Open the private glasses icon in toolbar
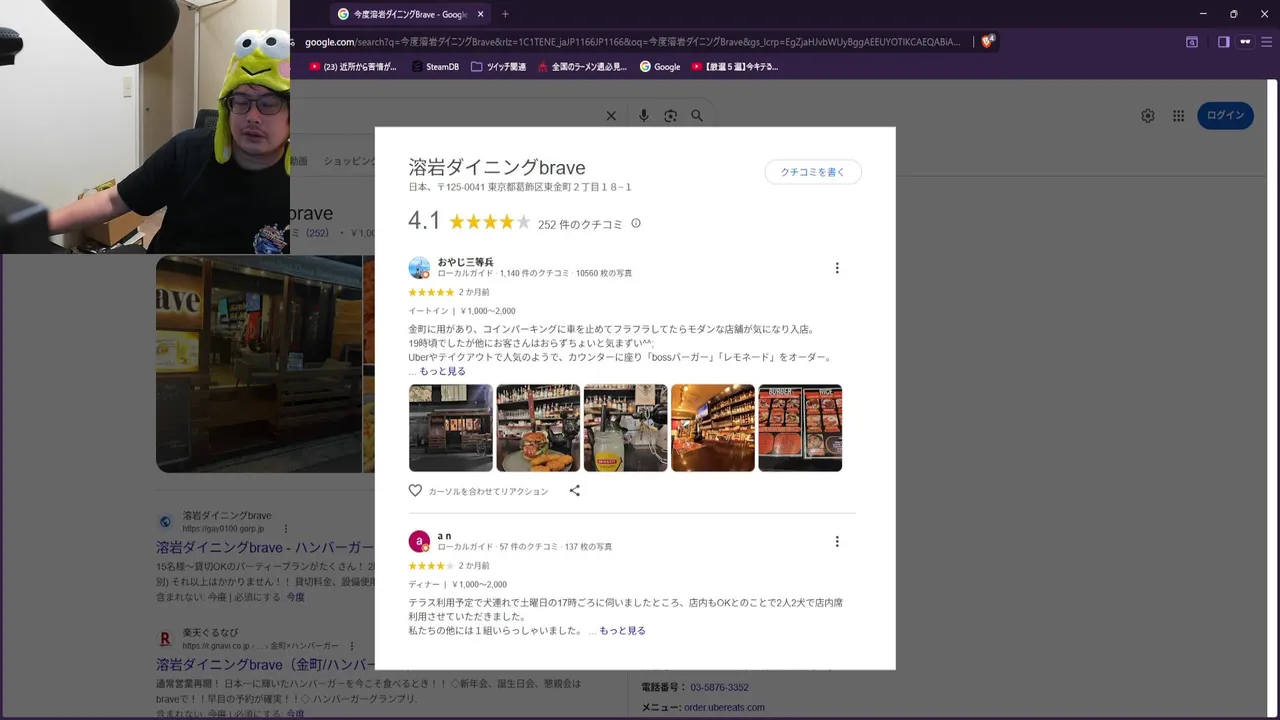Image resolution: width=1280 pixels, height=720 pixels. coord(1245,42)
